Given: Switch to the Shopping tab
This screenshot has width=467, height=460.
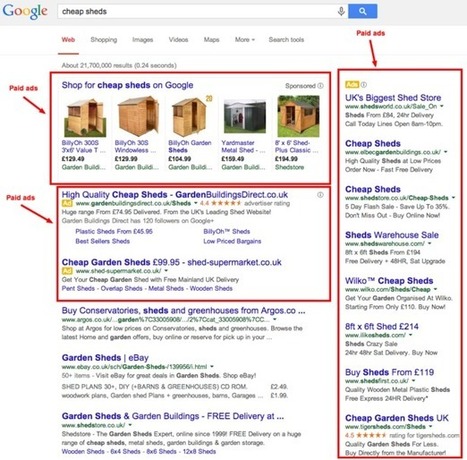Looking at the screenshot, I should tap(104, 40).
